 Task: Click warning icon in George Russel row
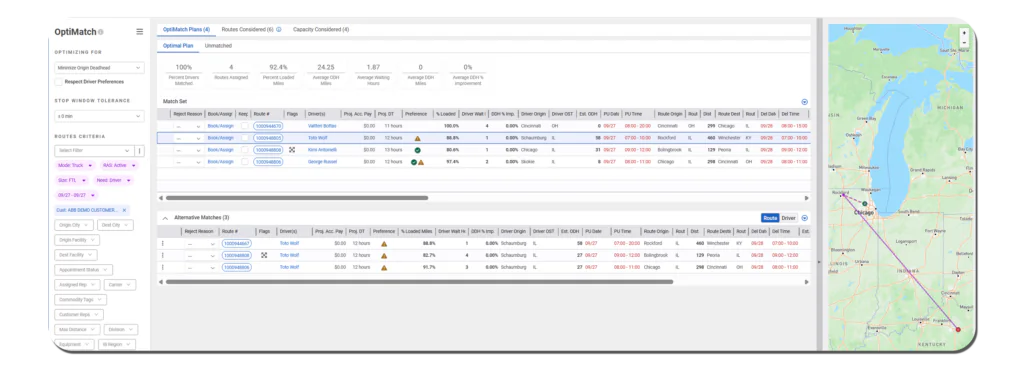coord(421,162)
